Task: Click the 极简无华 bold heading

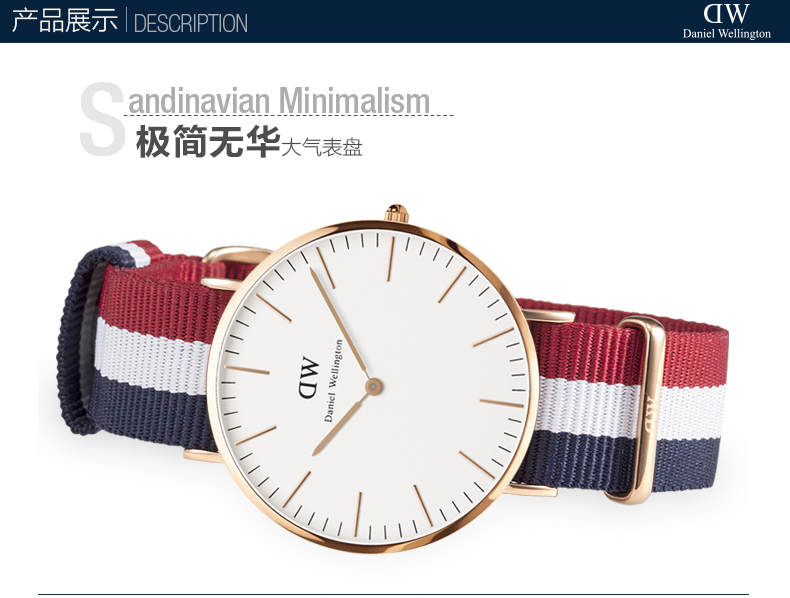Action: [x=208, y=142]
